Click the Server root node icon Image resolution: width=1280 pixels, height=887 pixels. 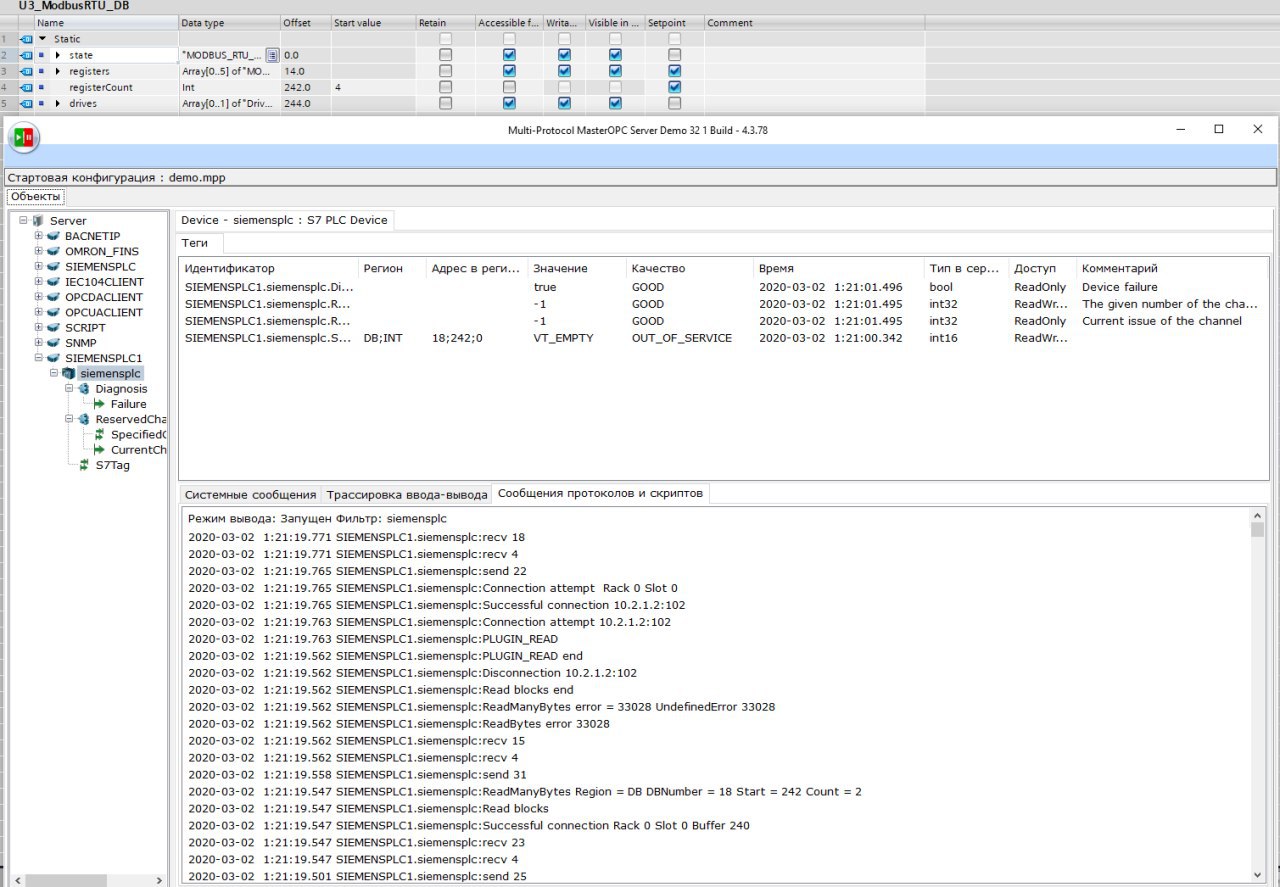tap(38, 221)
